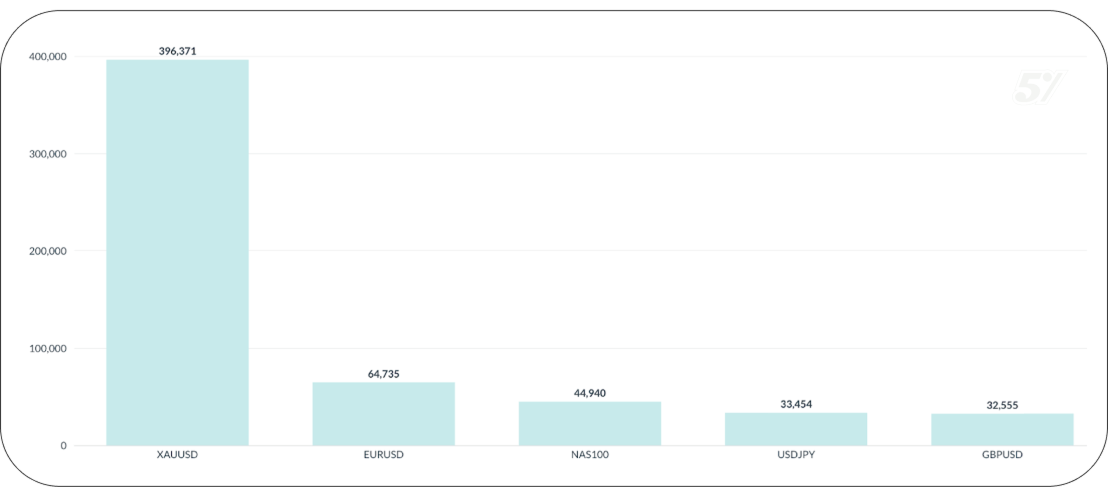This screenshot has width=1108, height=487.
Task: Click the 396,371 value label
Action: pyautogui.click(x=177, y=50)
